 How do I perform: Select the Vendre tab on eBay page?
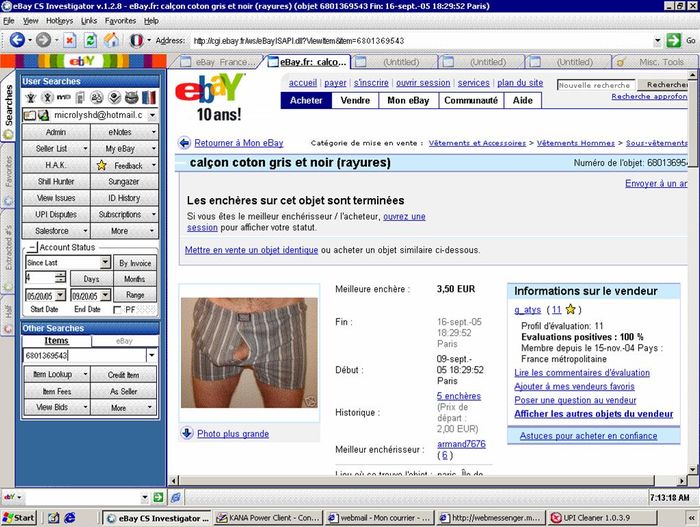355,100
